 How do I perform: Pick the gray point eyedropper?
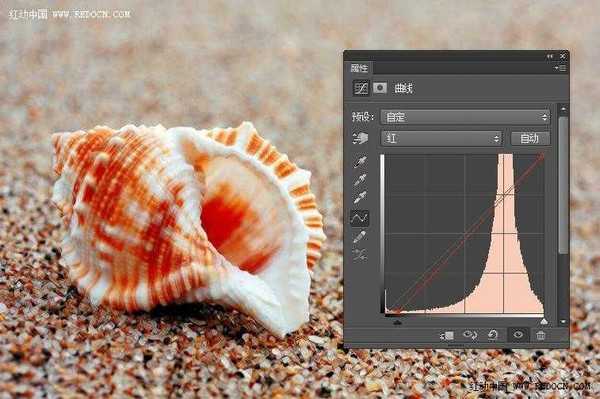click(360, 180)
